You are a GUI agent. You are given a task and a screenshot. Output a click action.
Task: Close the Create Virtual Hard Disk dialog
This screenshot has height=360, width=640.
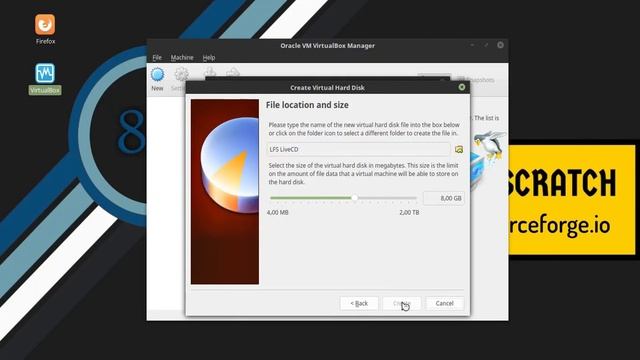point(462,87)
